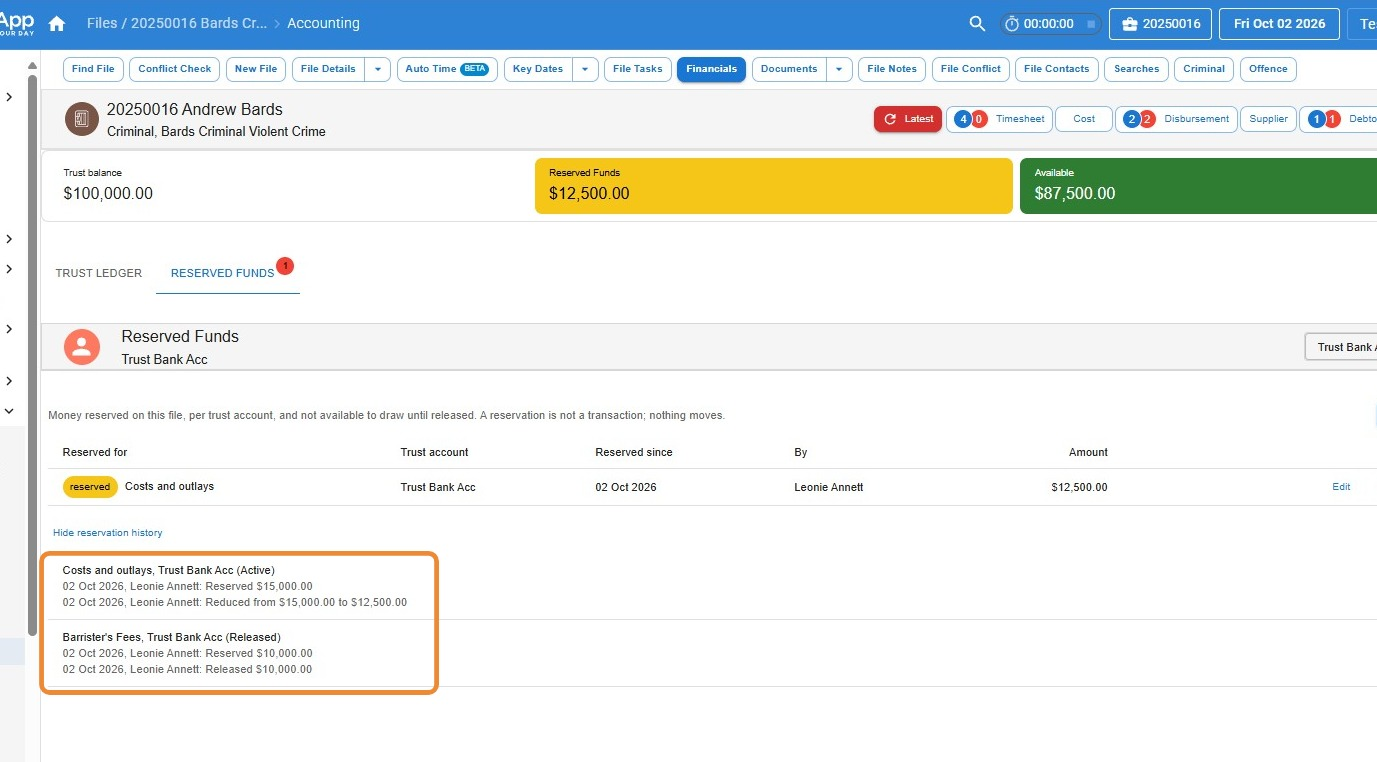1377x762 pixels.
Task: Open the Searches section
Action: (x=1137, y=69)
